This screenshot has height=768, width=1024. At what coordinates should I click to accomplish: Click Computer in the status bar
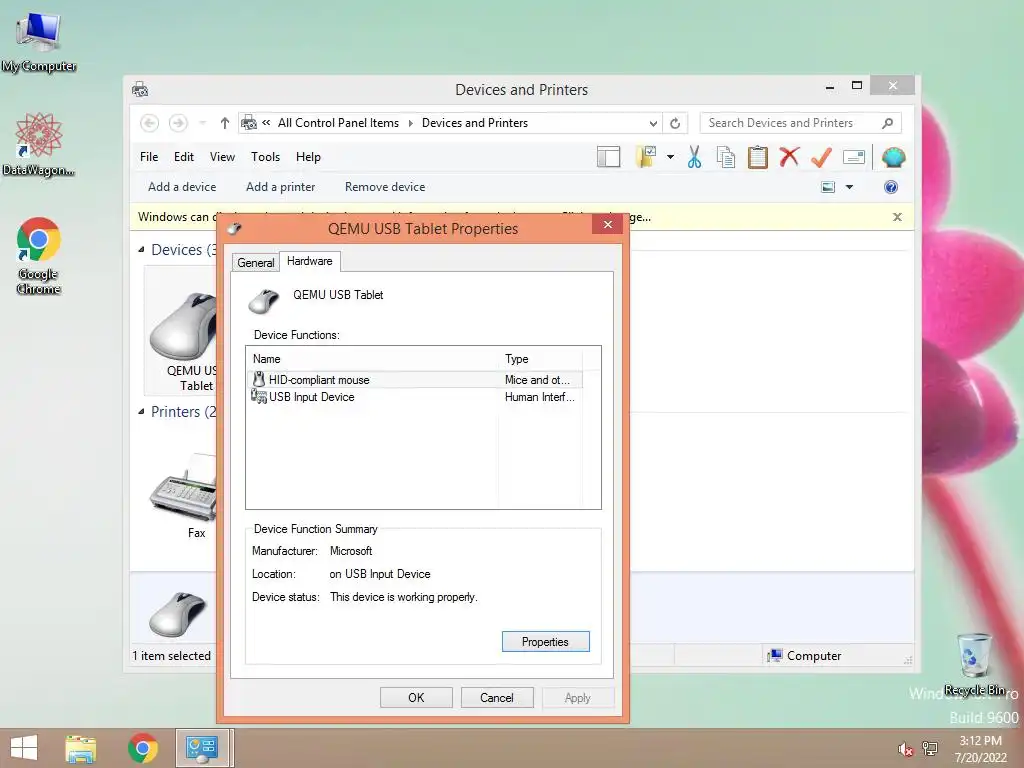805,656
